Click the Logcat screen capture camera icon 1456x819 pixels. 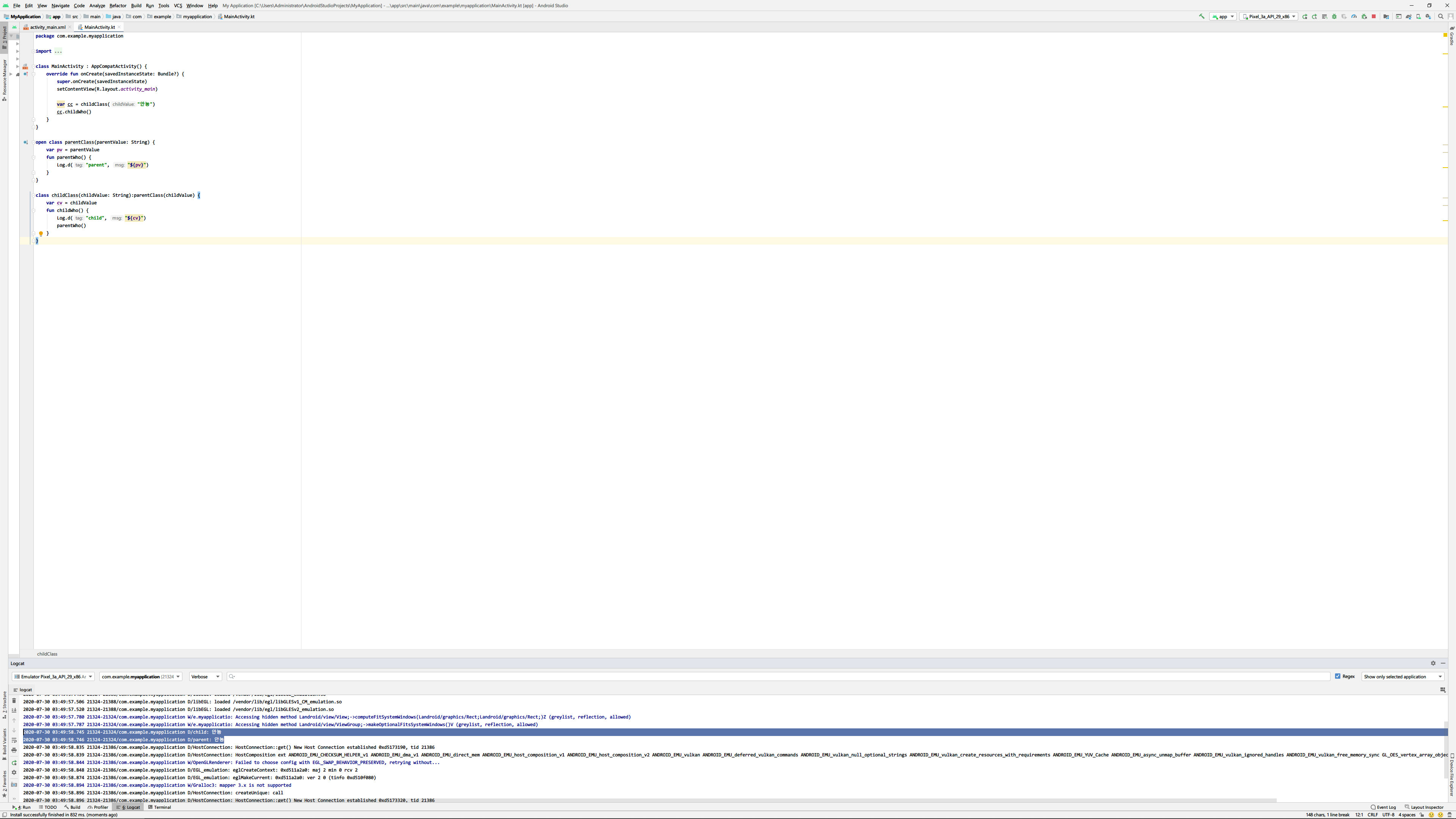pyautogui.click(x=14, y=784)
